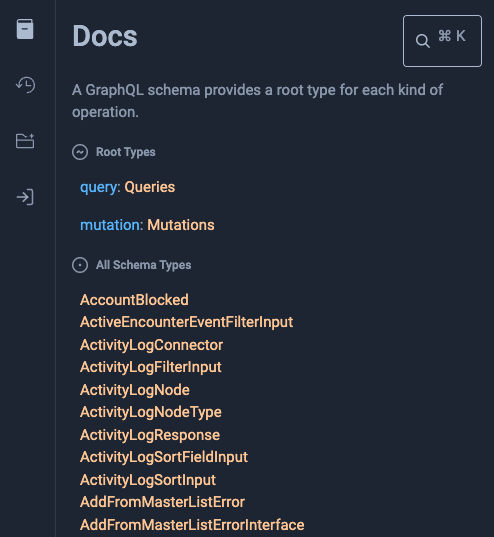Screen dimensions: 494x537
Task: Open the Queries root type
Action: [x=150, y=187]
